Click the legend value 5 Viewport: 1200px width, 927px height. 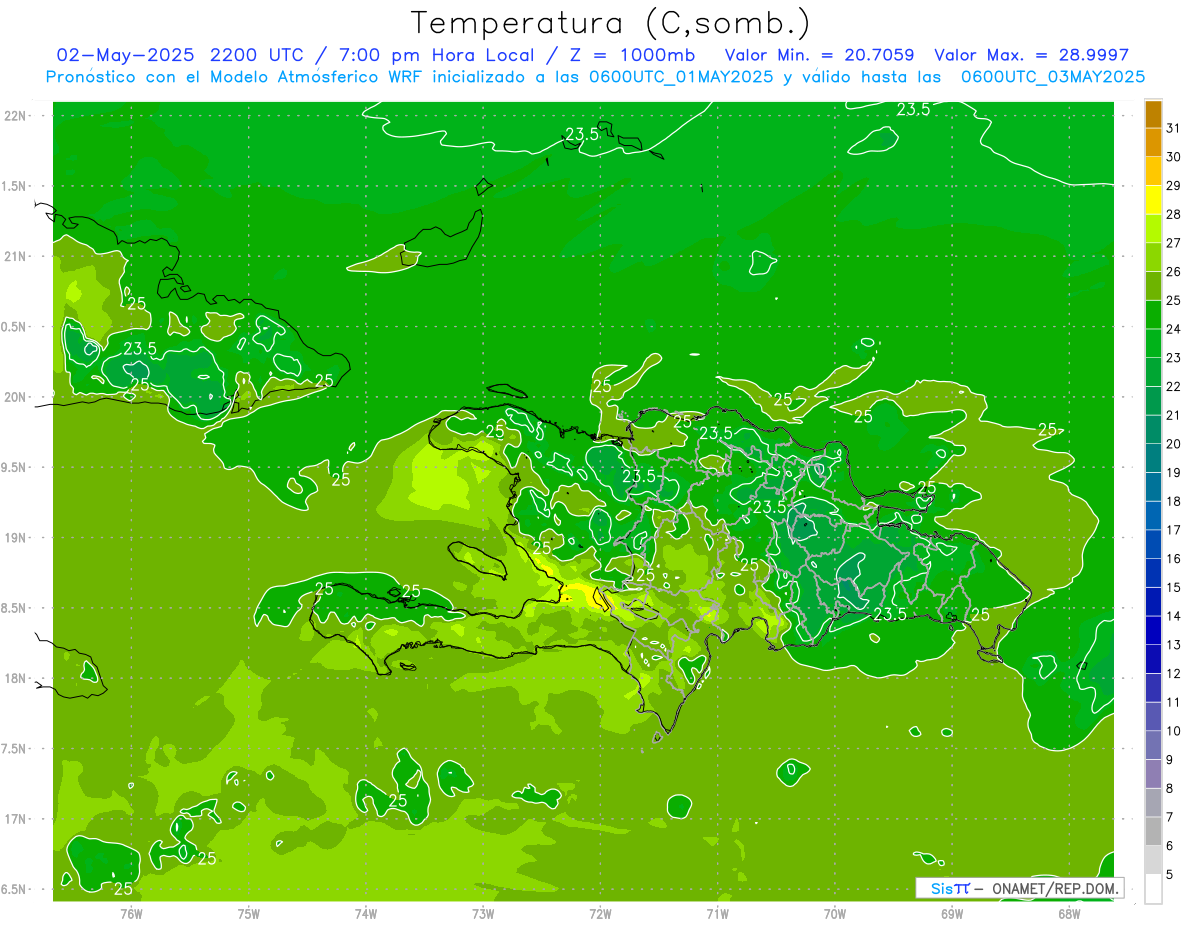[x=1170, y=875]
